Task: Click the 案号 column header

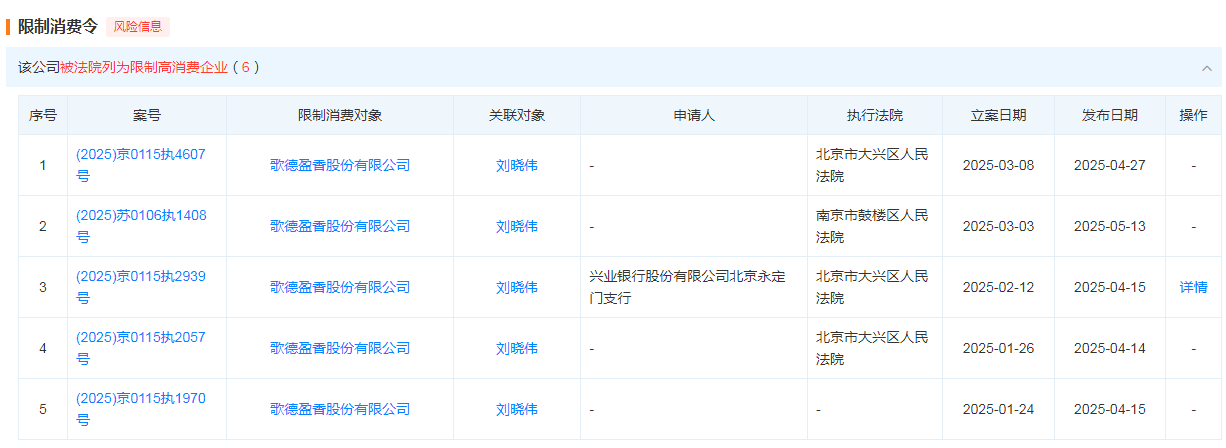Action: click(x=147, y=115)
